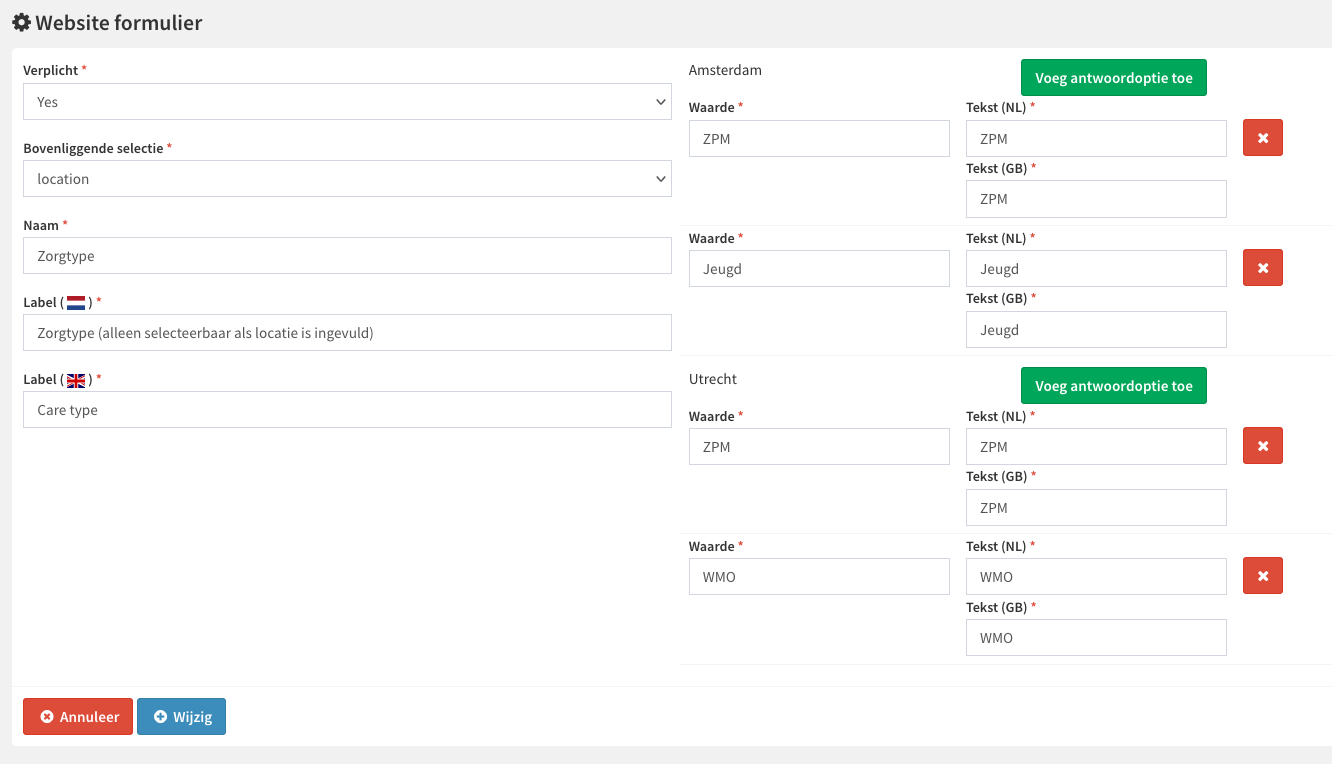Add an answer option for Utrecht
The width and height of the screenshot is (1332, 764).
1113,386
